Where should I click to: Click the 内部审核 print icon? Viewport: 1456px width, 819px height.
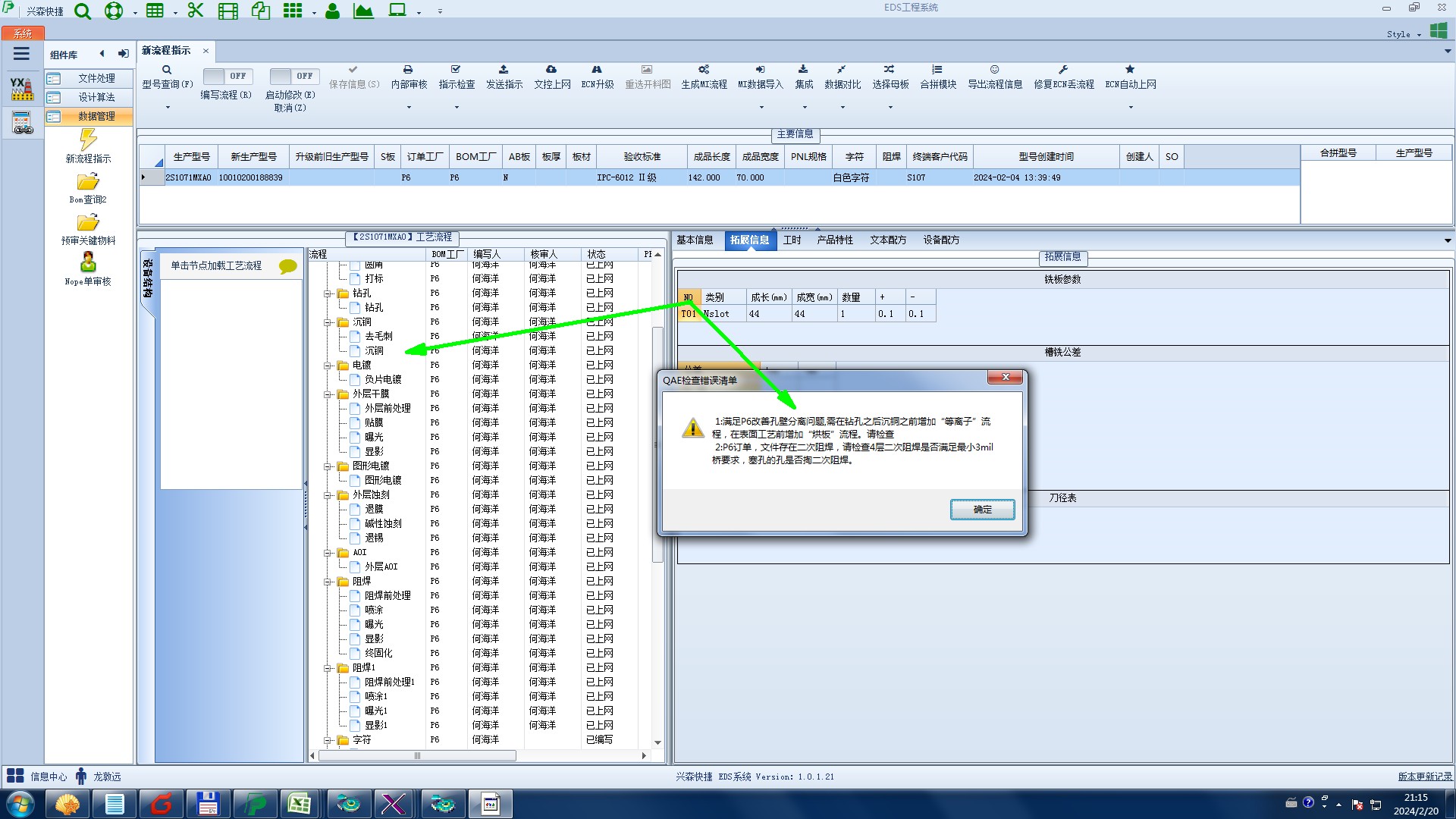(x=408, y=70)
